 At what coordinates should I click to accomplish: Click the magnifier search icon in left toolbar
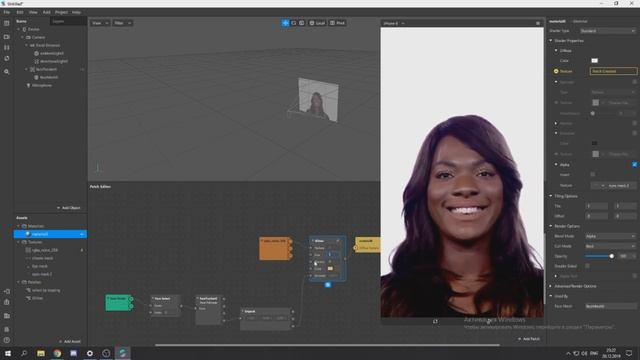click(x=7, y=71)
